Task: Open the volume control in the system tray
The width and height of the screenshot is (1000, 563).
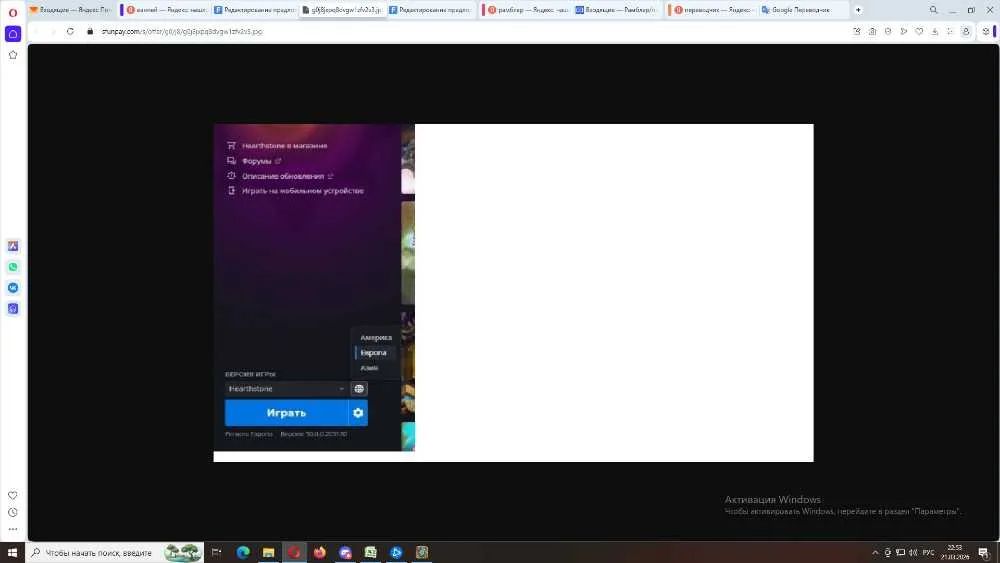Action: [x=913, y=553]
